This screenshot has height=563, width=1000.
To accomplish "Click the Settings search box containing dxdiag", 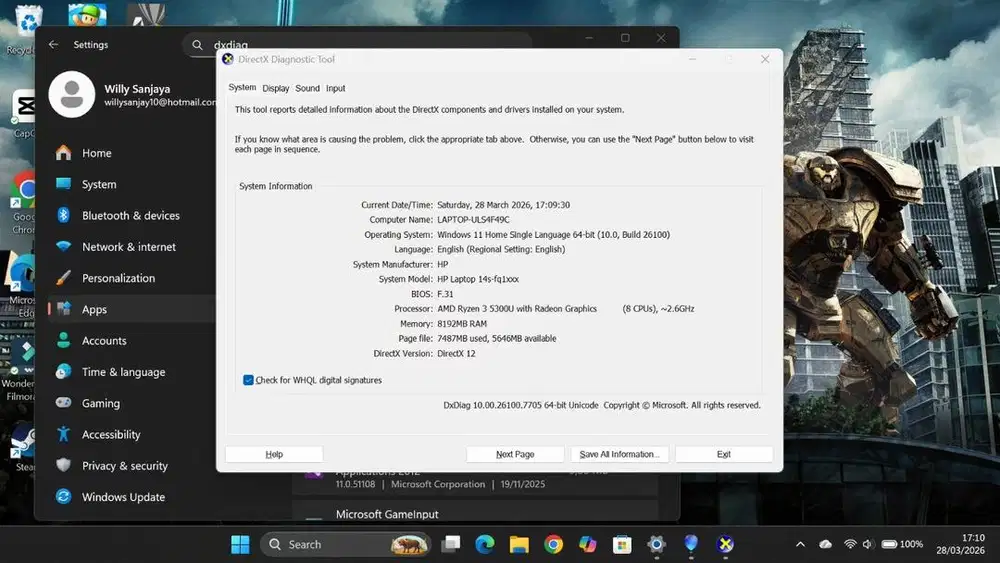I will [357, 45].
